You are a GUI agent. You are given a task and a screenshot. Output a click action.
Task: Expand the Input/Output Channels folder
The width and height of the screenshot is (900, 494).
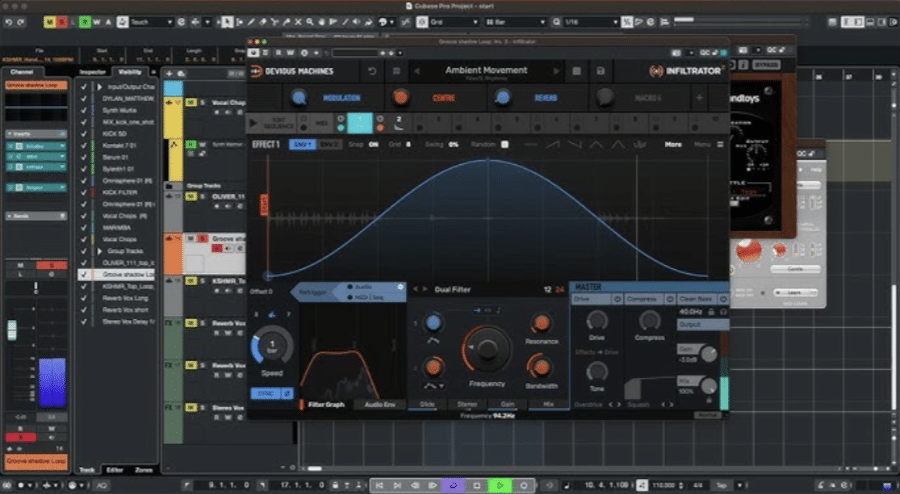pos(99,87)
